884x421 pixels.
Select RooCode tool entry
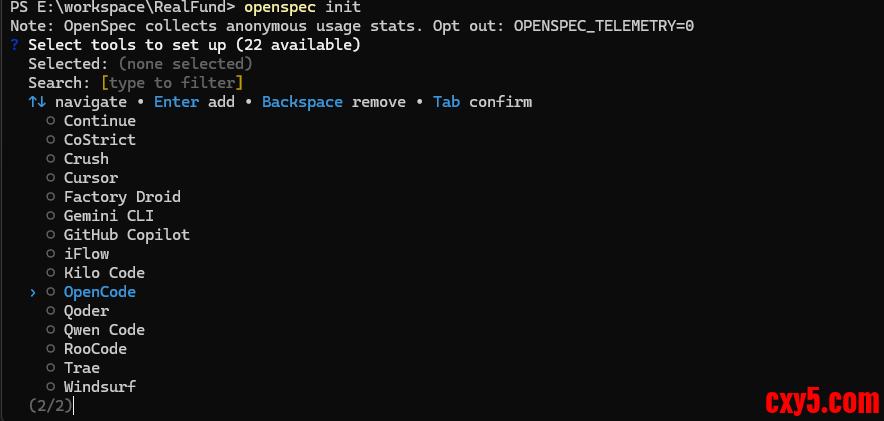coord(95,349)
